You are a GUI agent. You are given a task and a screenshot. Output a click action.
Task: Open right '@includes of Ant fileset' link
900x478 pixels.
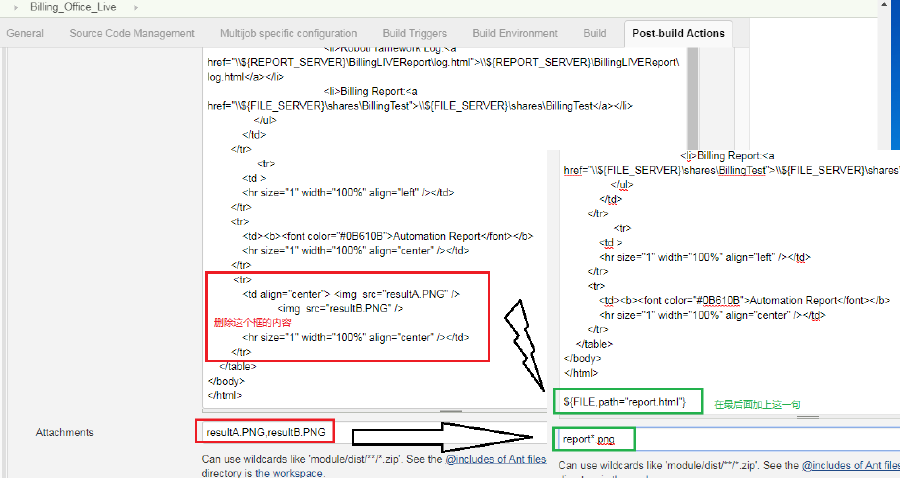[x=851, y=465]
